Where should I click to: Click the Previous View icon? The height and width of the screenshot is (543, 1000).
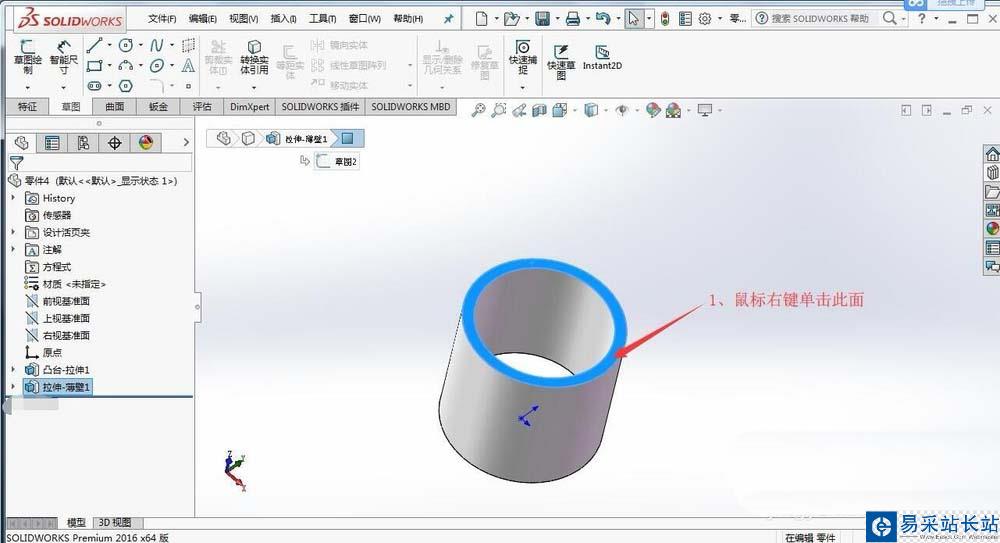[519, 110]
